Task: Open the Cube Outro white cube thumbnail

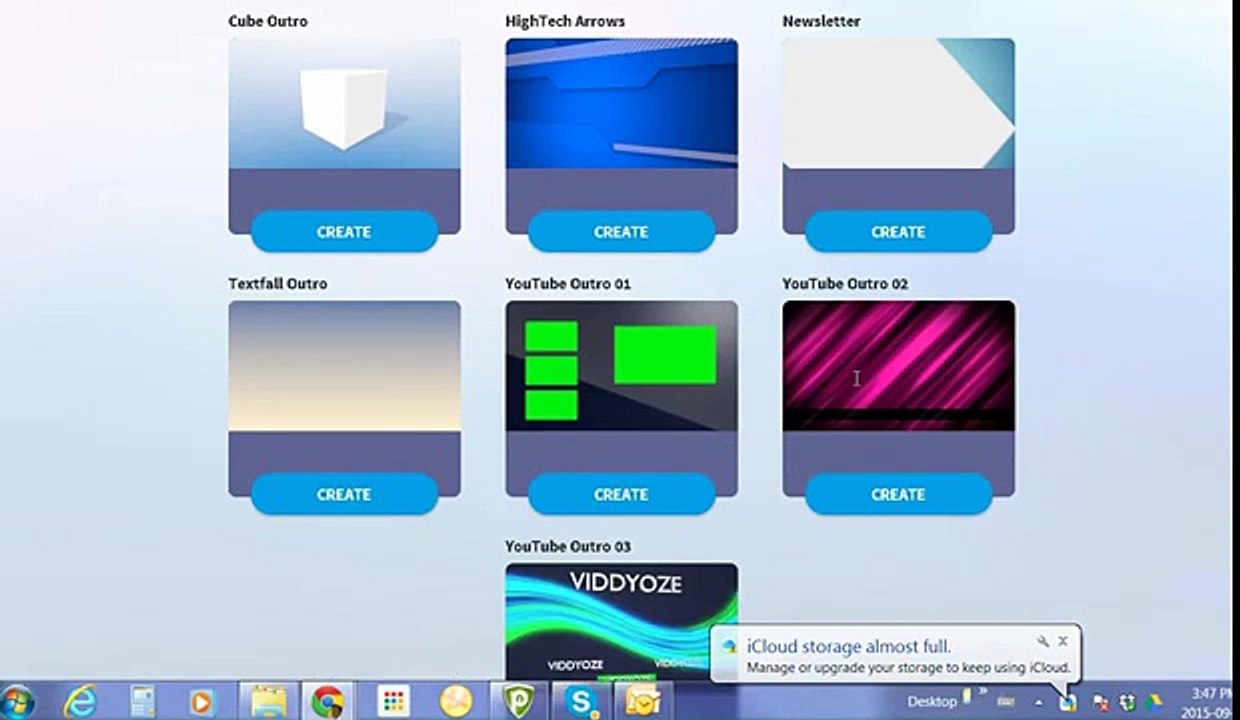Action: point(344,104)
